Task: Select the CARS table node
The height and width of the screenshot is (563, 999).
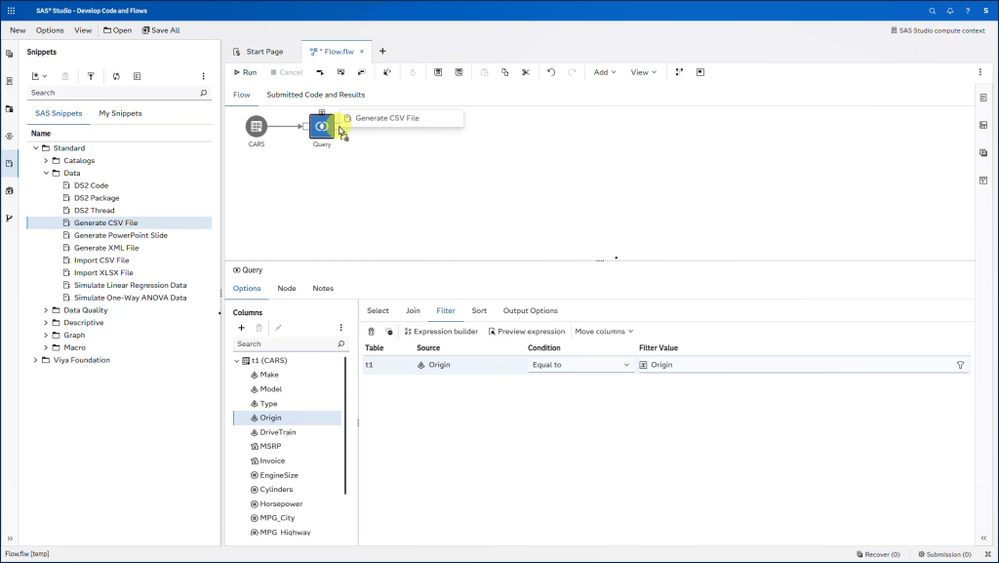Action: [256, 126]
